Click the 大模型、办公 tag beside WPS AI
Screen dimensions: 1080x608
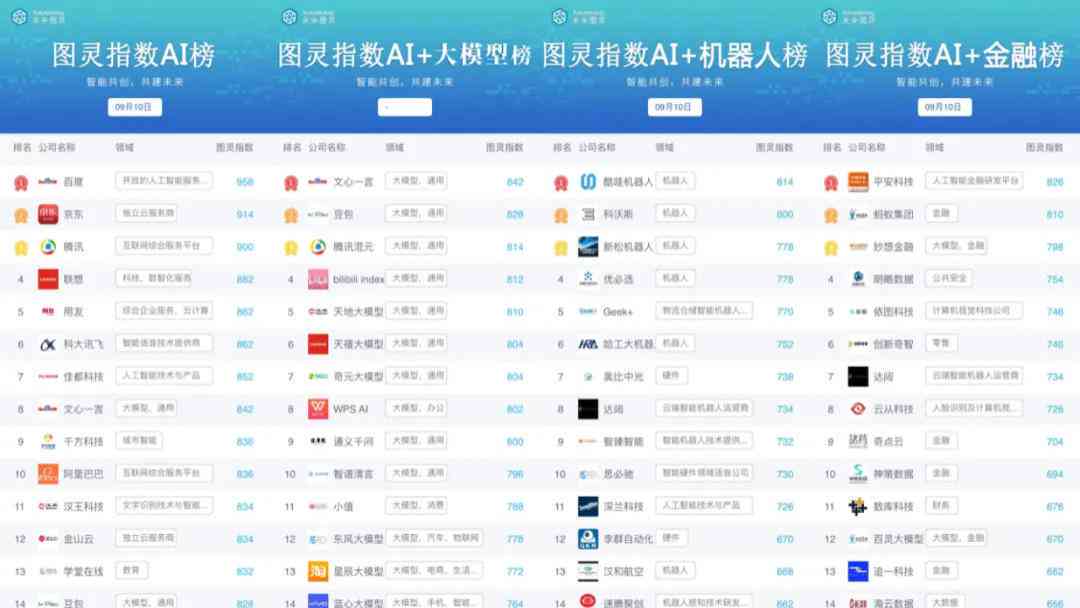coord(416,408)
